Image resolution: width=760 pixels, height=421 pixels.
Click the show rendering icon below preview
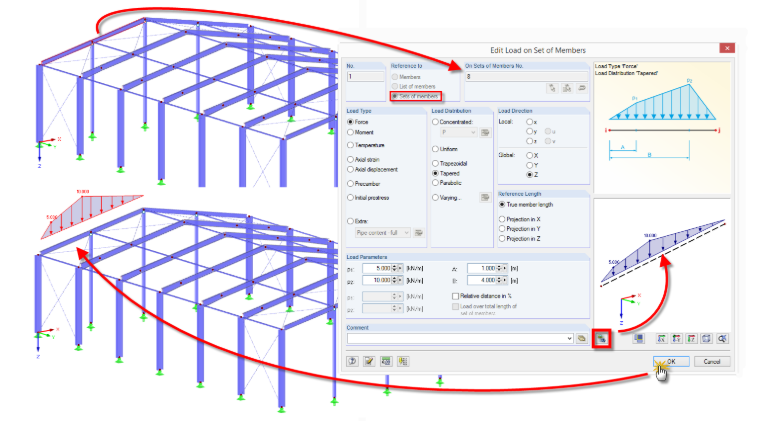click(x=639, y=339)
